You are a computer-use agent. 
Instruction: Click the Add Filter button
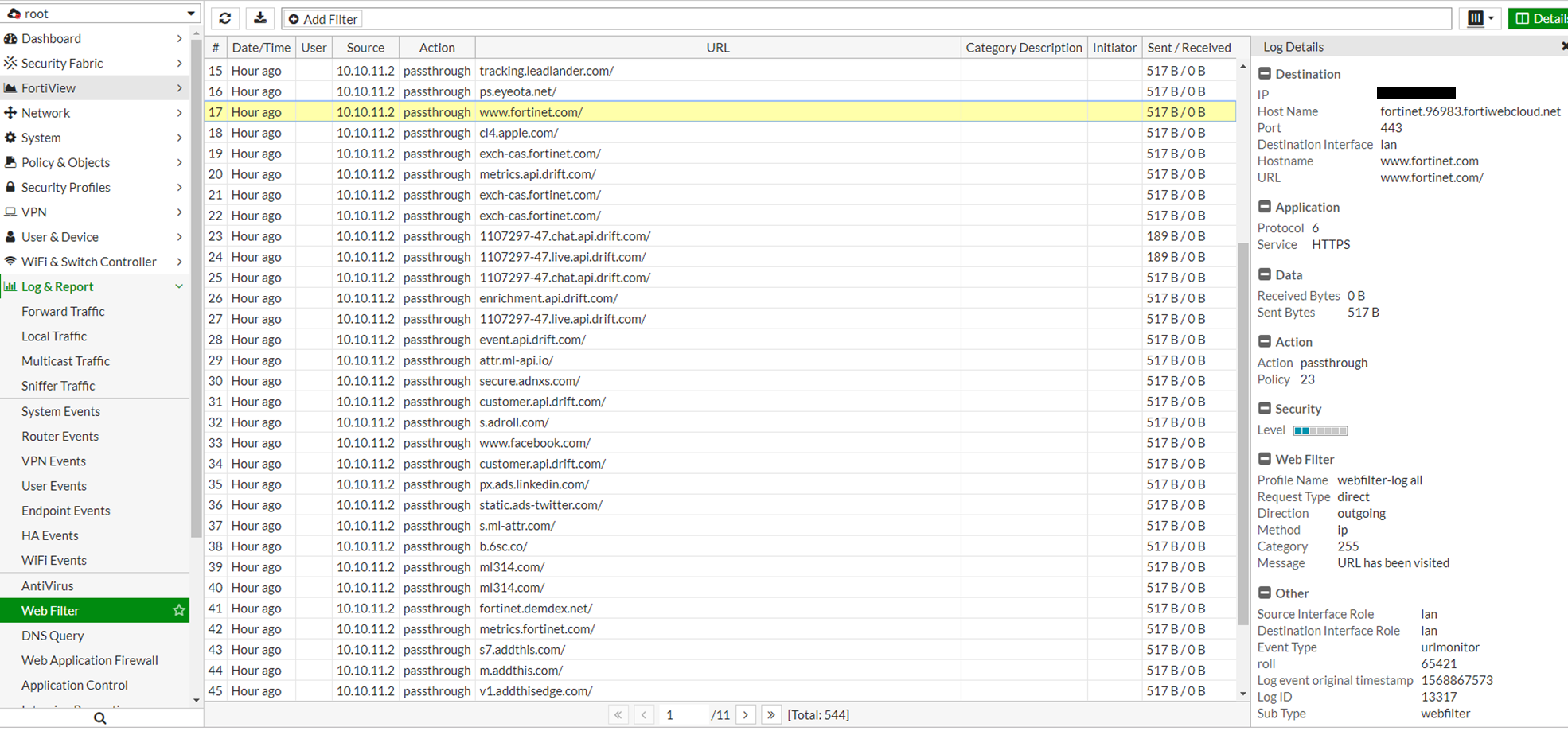(322, 17)
